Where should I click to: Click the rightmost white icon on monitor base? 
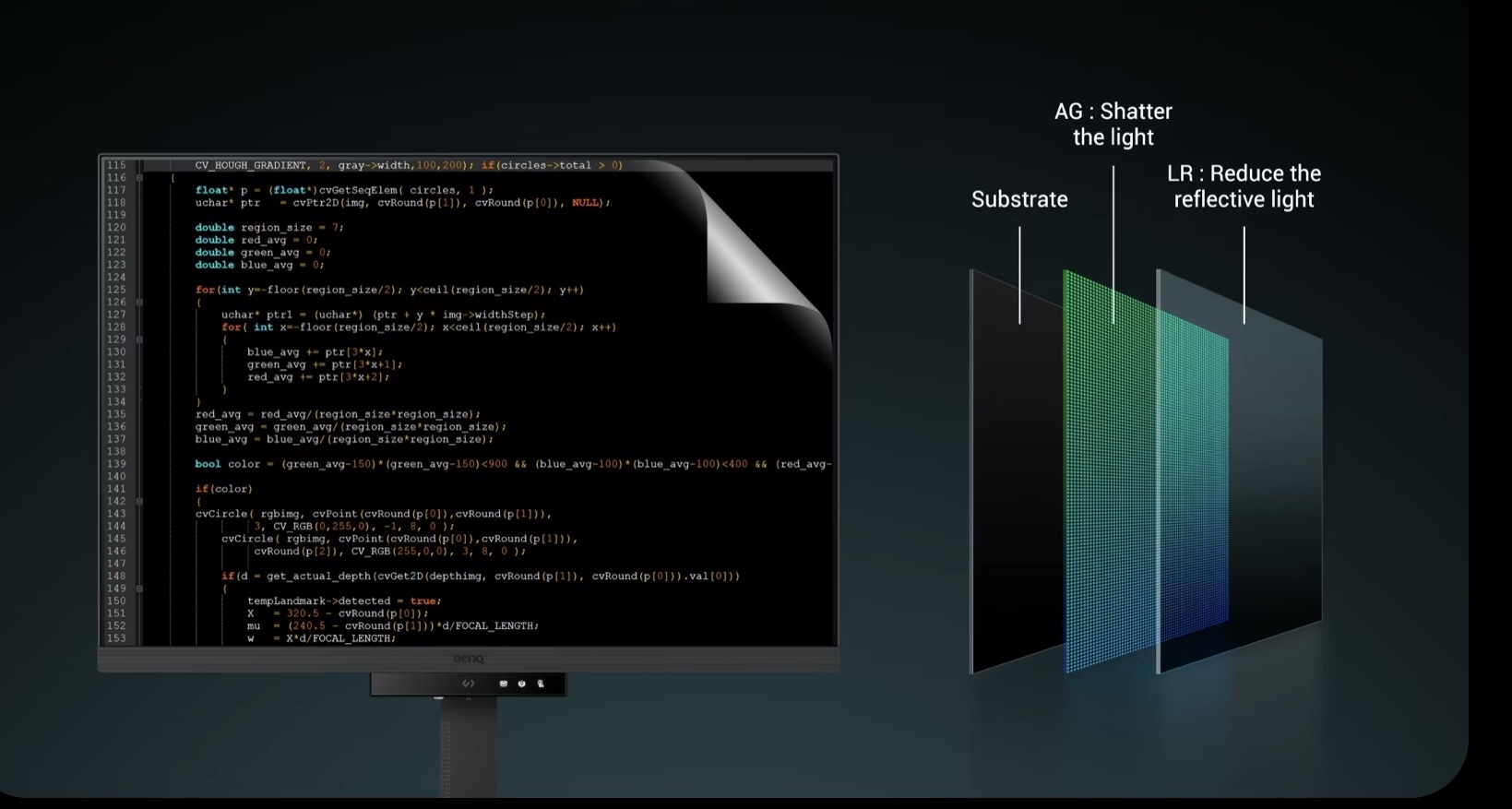click(x=541, y=684)
